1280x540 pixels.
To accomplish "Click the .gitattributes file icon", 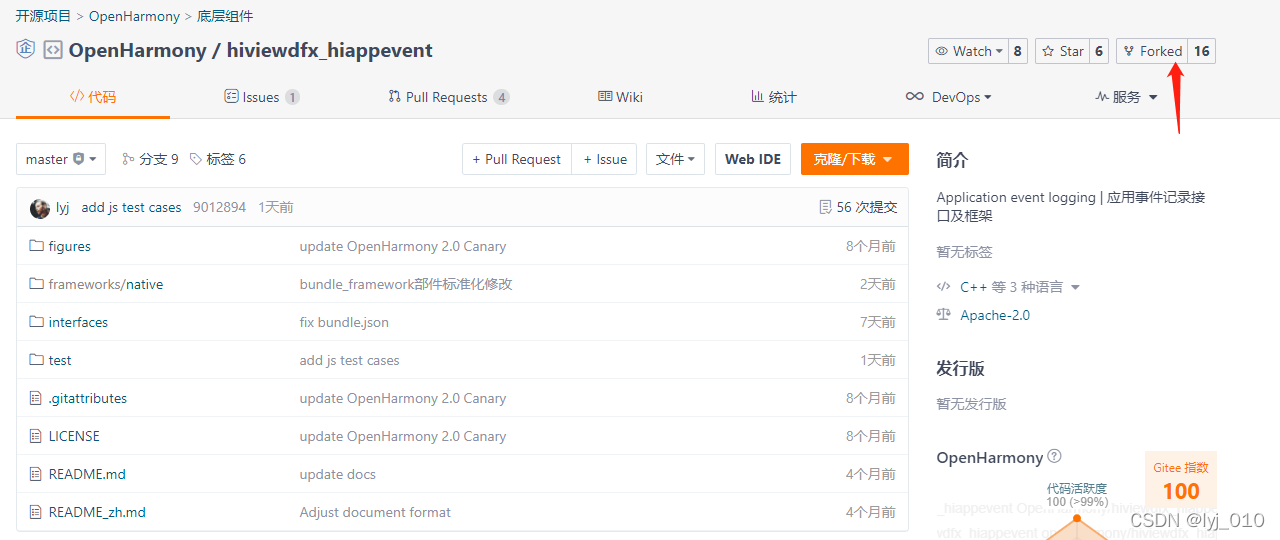I will click(36, 398).
